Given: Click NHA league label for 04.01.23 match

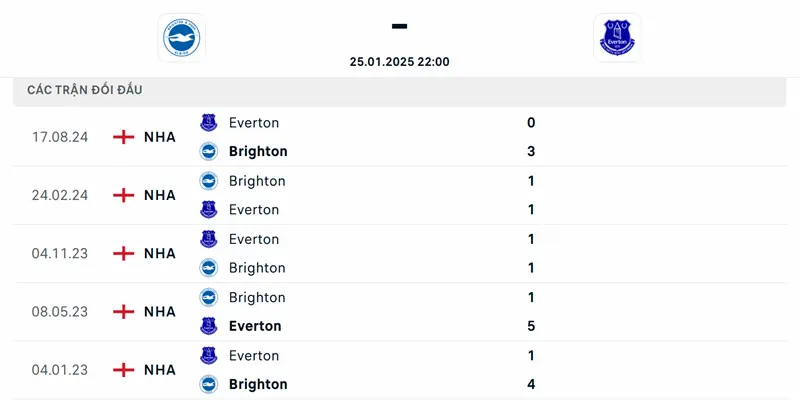Looking at the screenshot, I should point(160,370).
